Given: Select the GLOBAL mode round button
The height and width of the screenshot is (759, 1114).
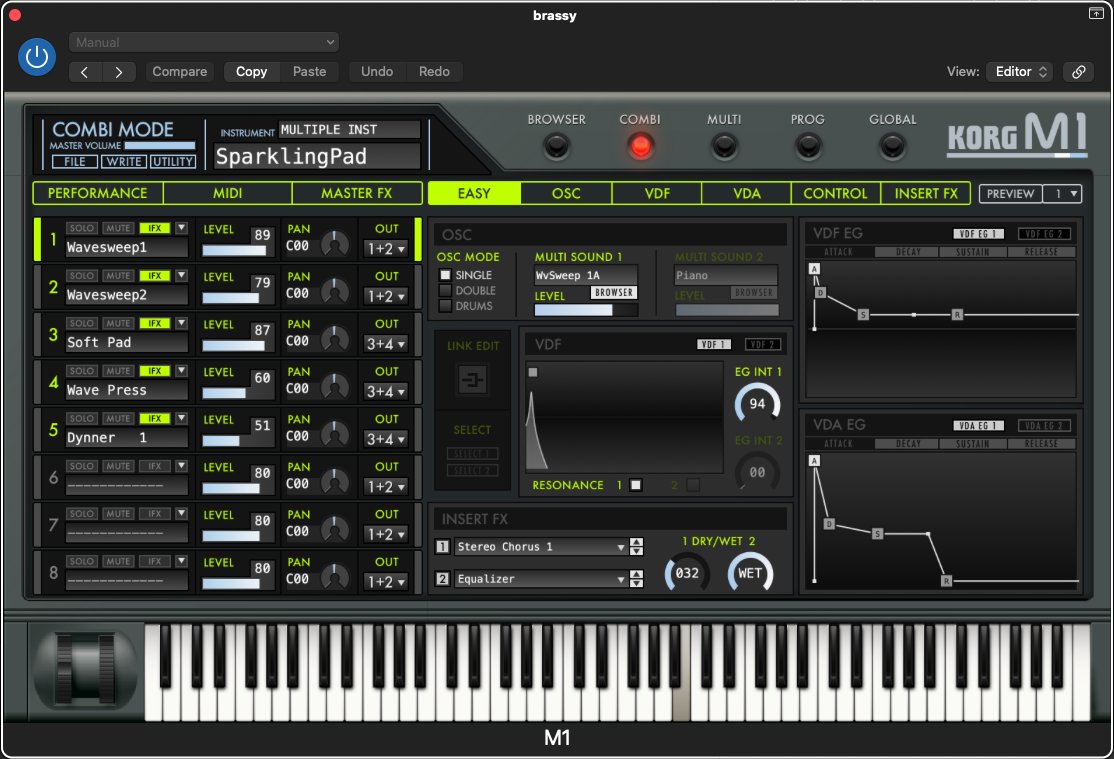Looking at the screenshot, I should (892, 146).
